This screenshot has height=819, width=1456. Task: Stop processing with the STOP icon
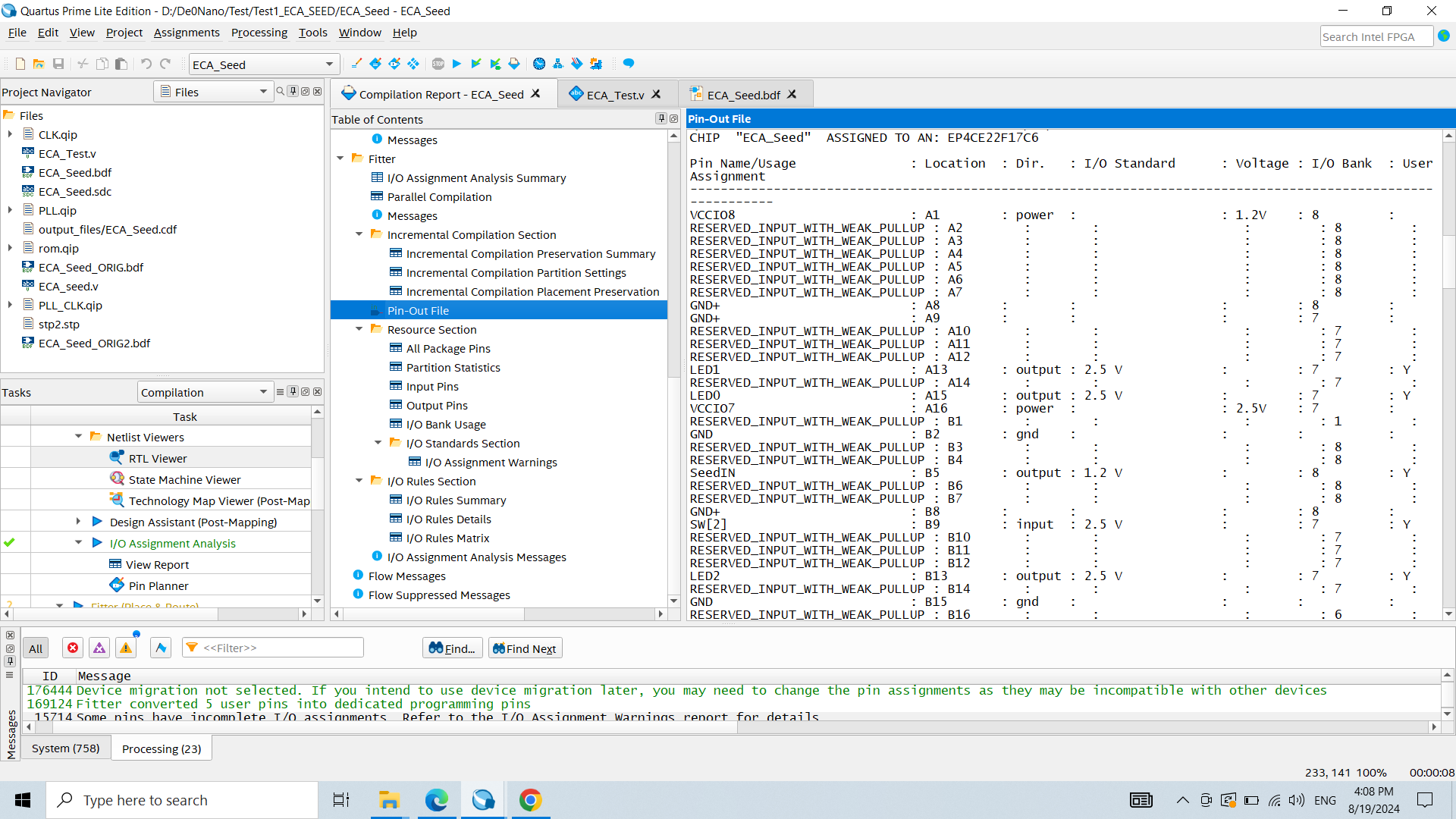(x=438, y=64)
